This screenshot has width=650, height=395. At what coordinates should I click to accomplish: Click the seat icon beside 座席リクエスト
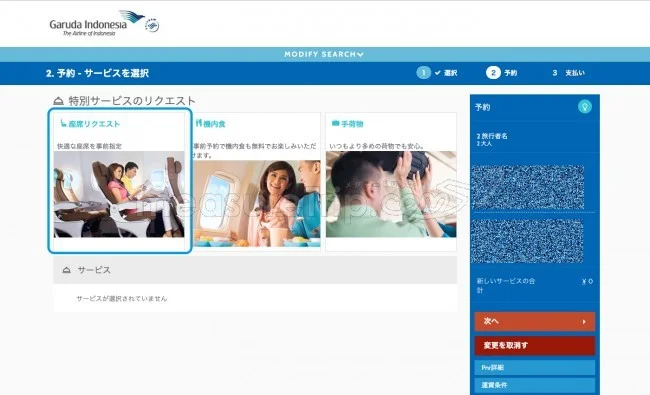point(63,123)
